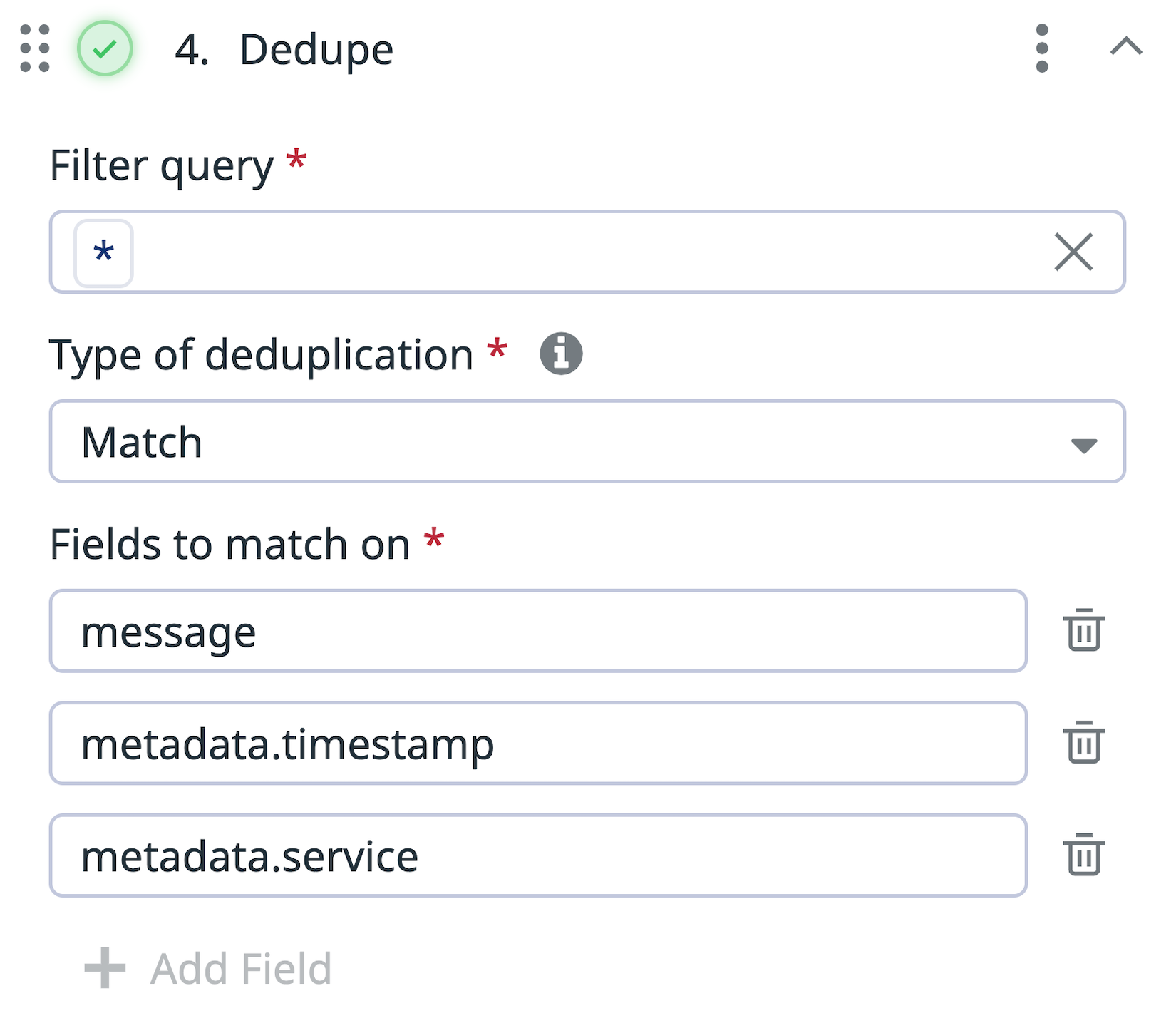Screen dimensions: 1176x1028
Task: Click the Match value in the deduplication selector
Action: click(x=140, y=441)
